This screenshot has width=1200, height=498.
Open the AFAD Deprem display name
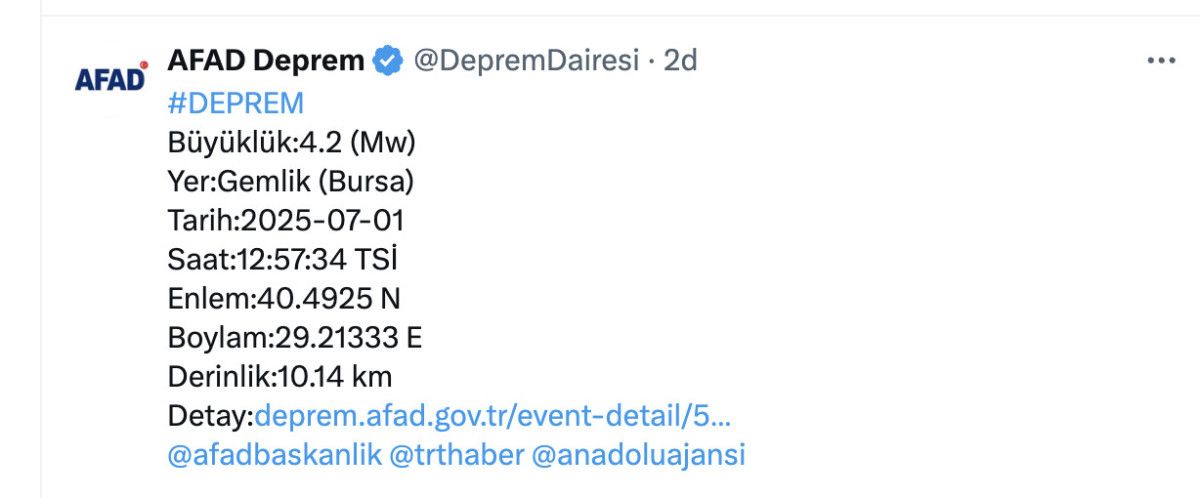tap(266, 61)
